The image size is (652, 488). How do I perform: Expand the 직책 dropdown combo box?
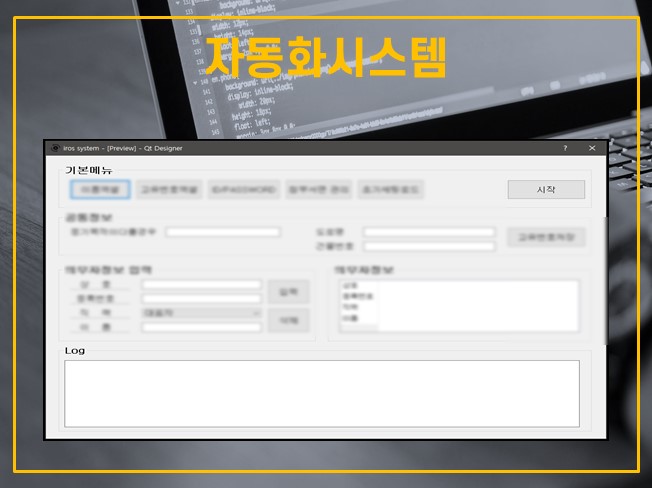(x=200, y=313)
